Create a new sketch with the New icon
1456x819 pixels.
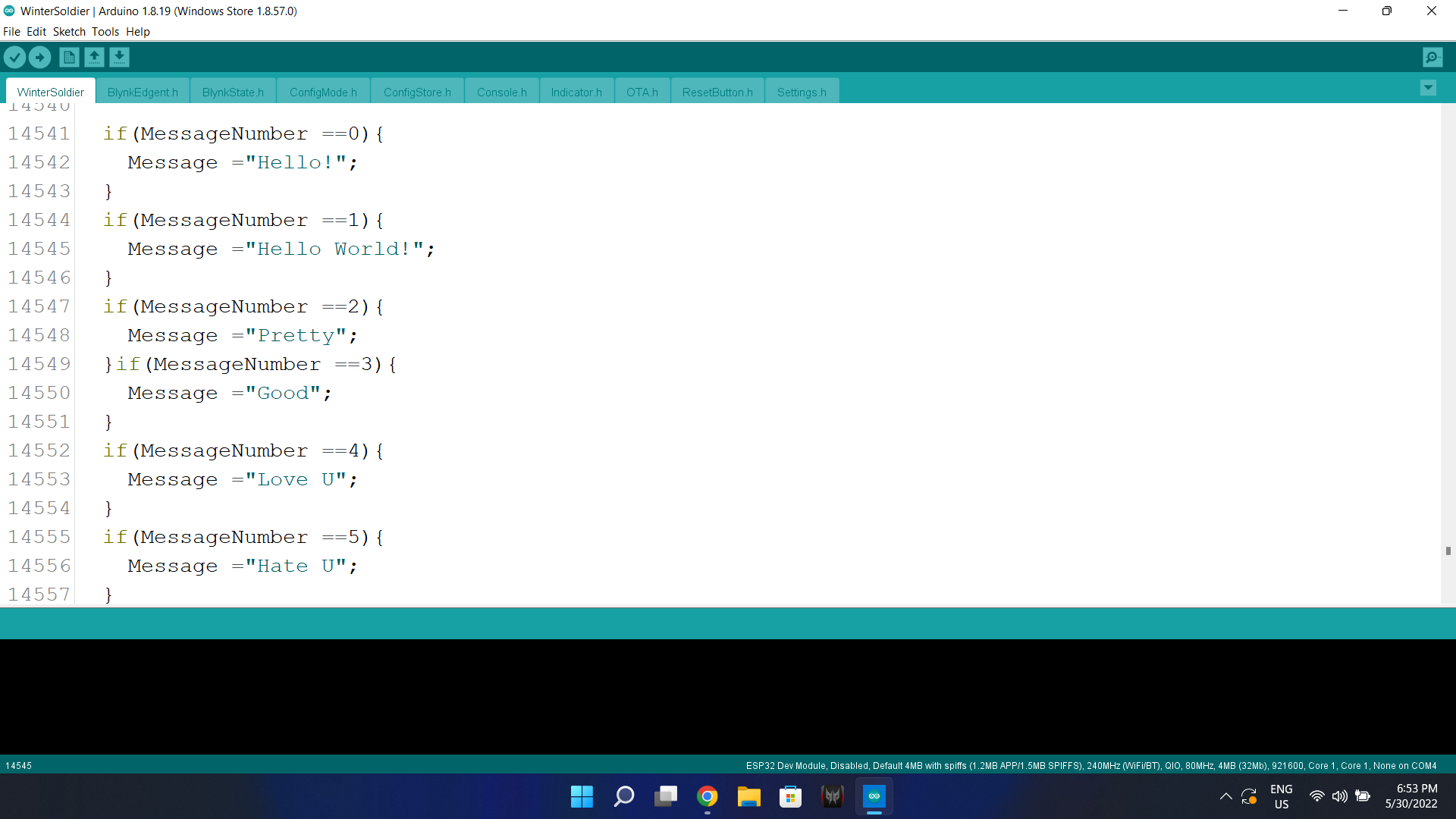tap(68, 57)
